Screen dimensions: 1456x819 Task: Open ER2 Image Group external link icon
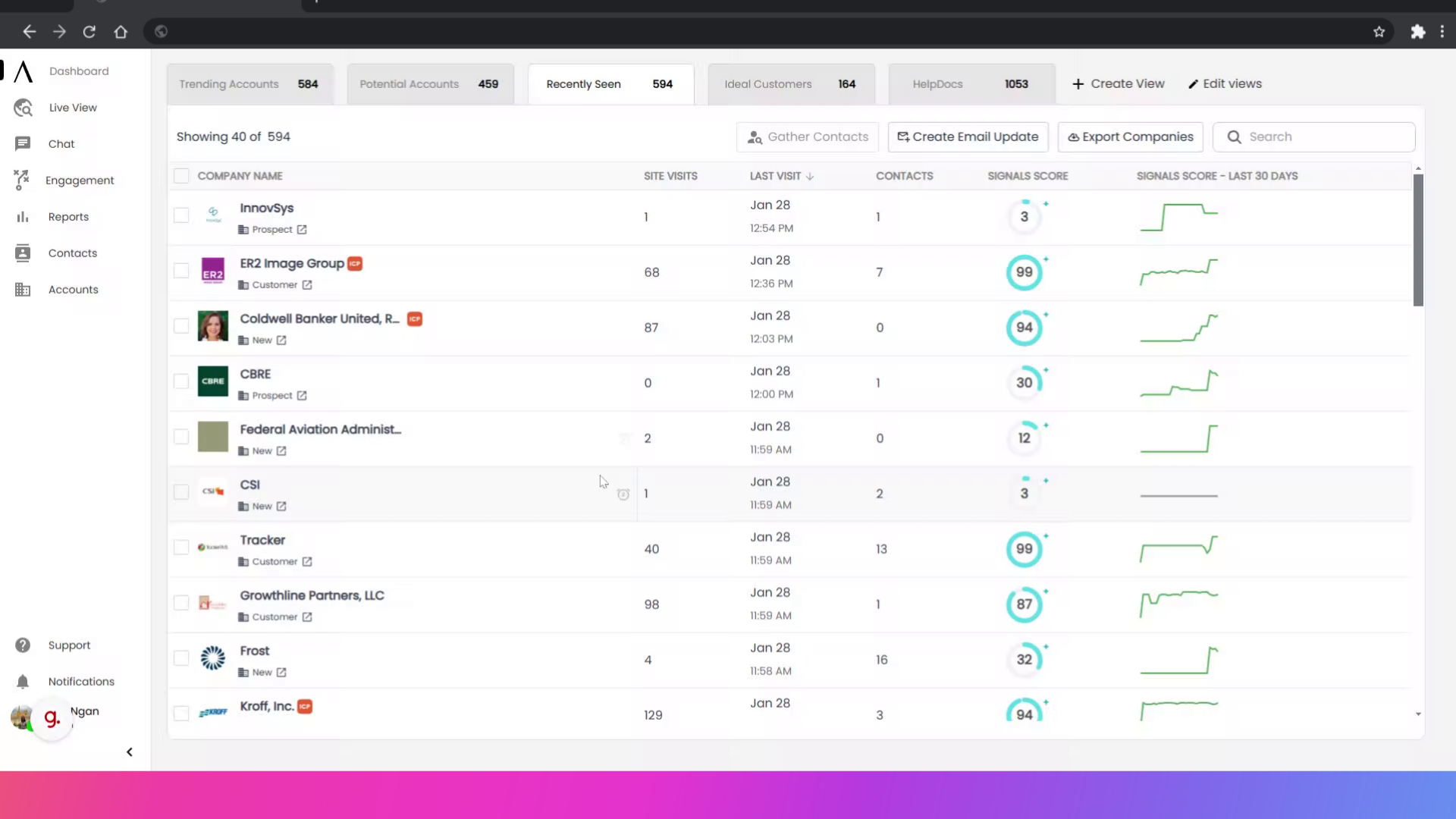(307, 285)
